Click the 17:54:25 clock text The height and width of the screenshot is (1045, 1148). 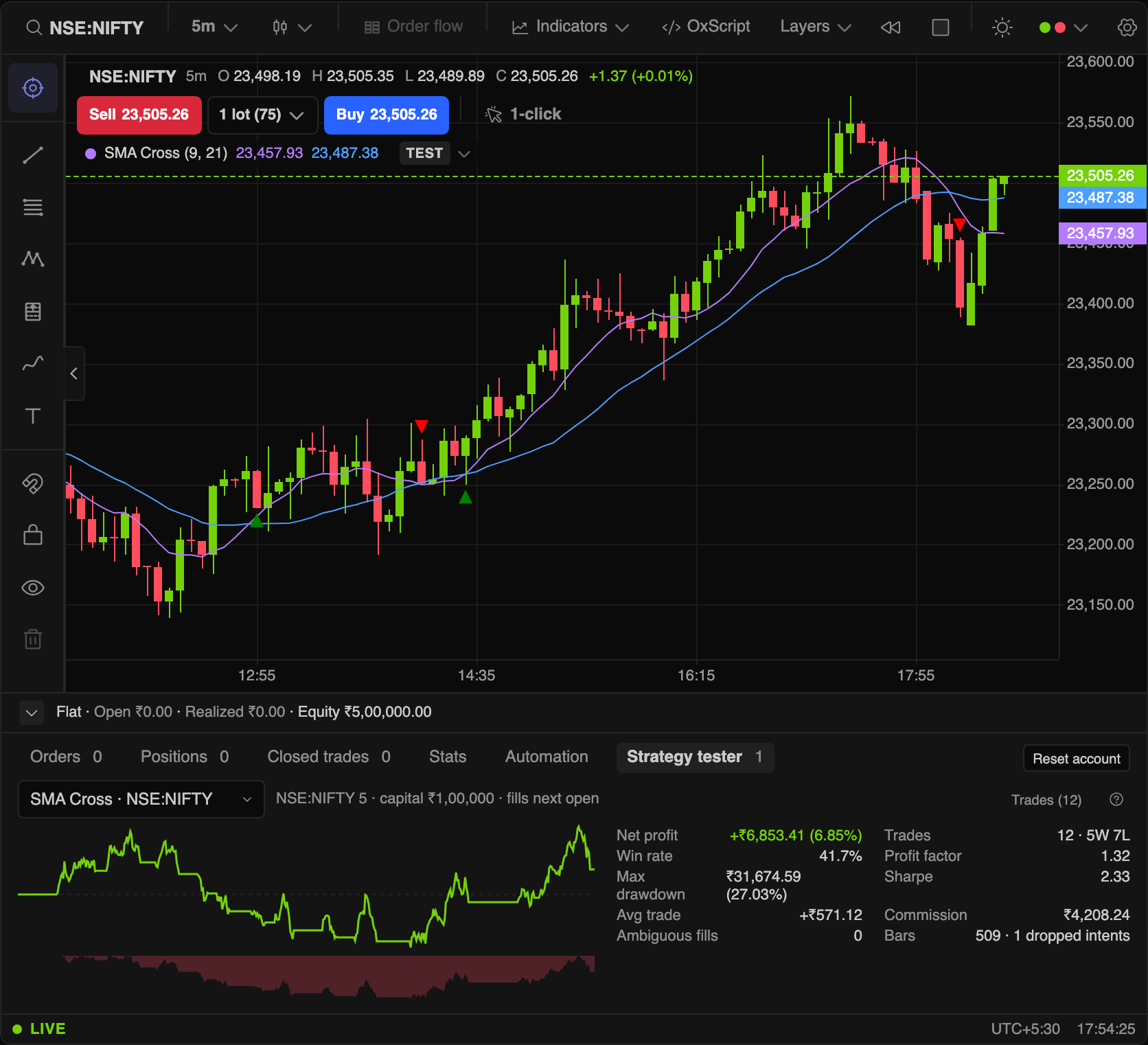[1106, 1029]
